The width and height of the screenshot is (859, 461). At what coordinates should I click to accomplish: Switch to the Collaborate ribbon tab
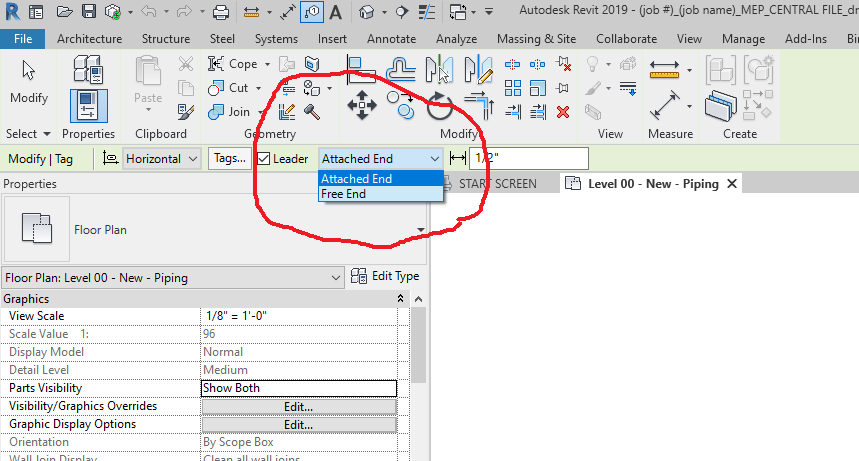(627, 39)
